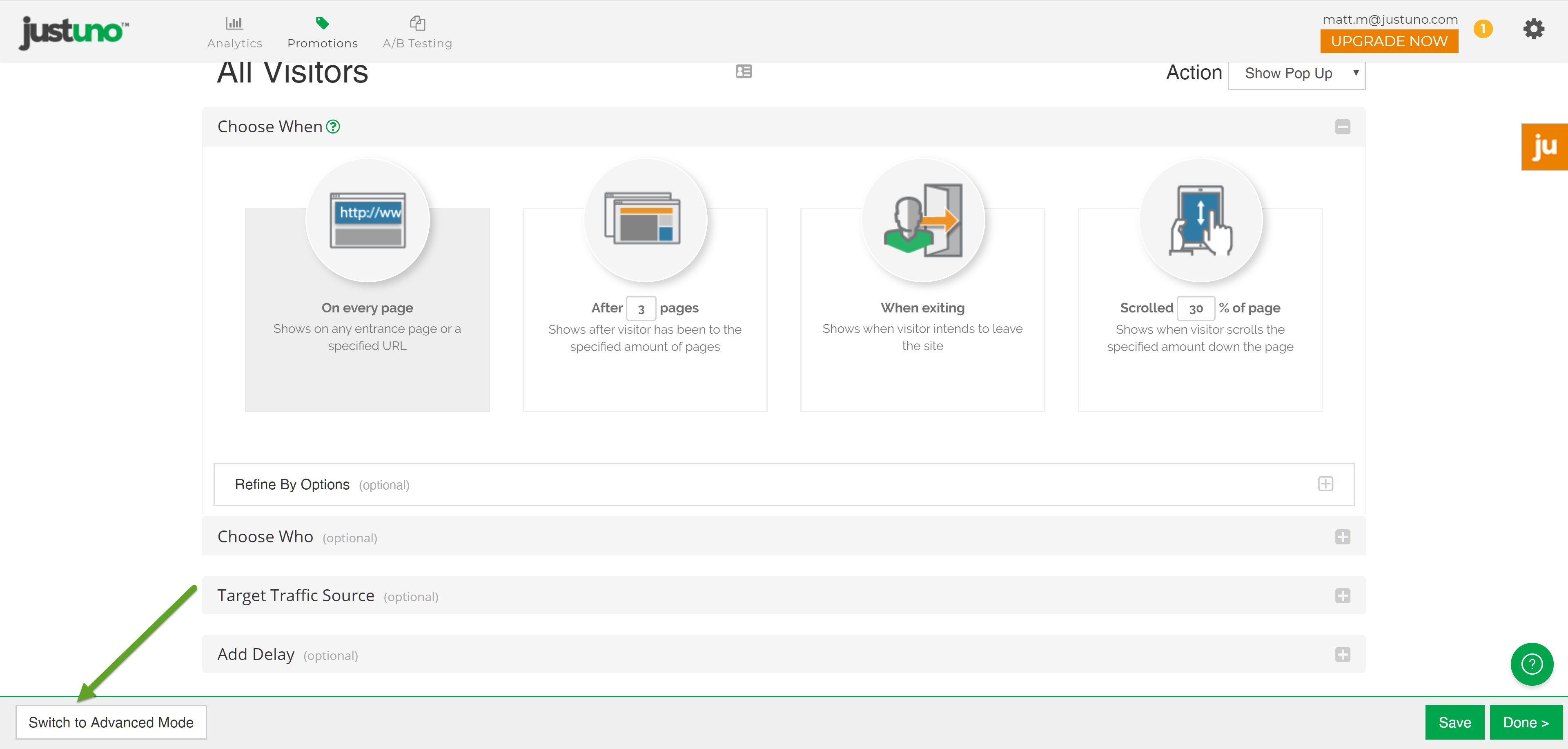Select the When exiting door icon
Screen dimensions: 1568x749
922,221
